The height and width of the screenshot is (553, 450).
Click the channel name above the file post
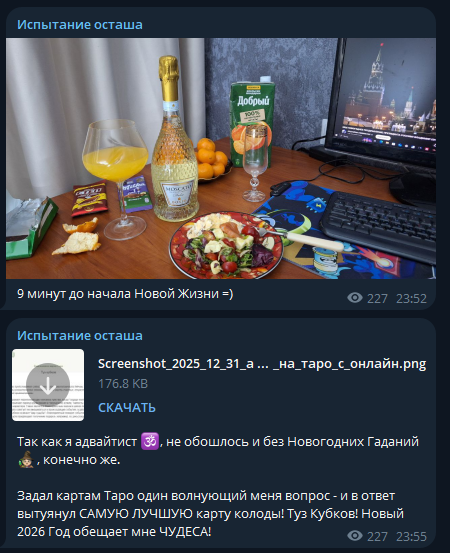coord(80,335)
